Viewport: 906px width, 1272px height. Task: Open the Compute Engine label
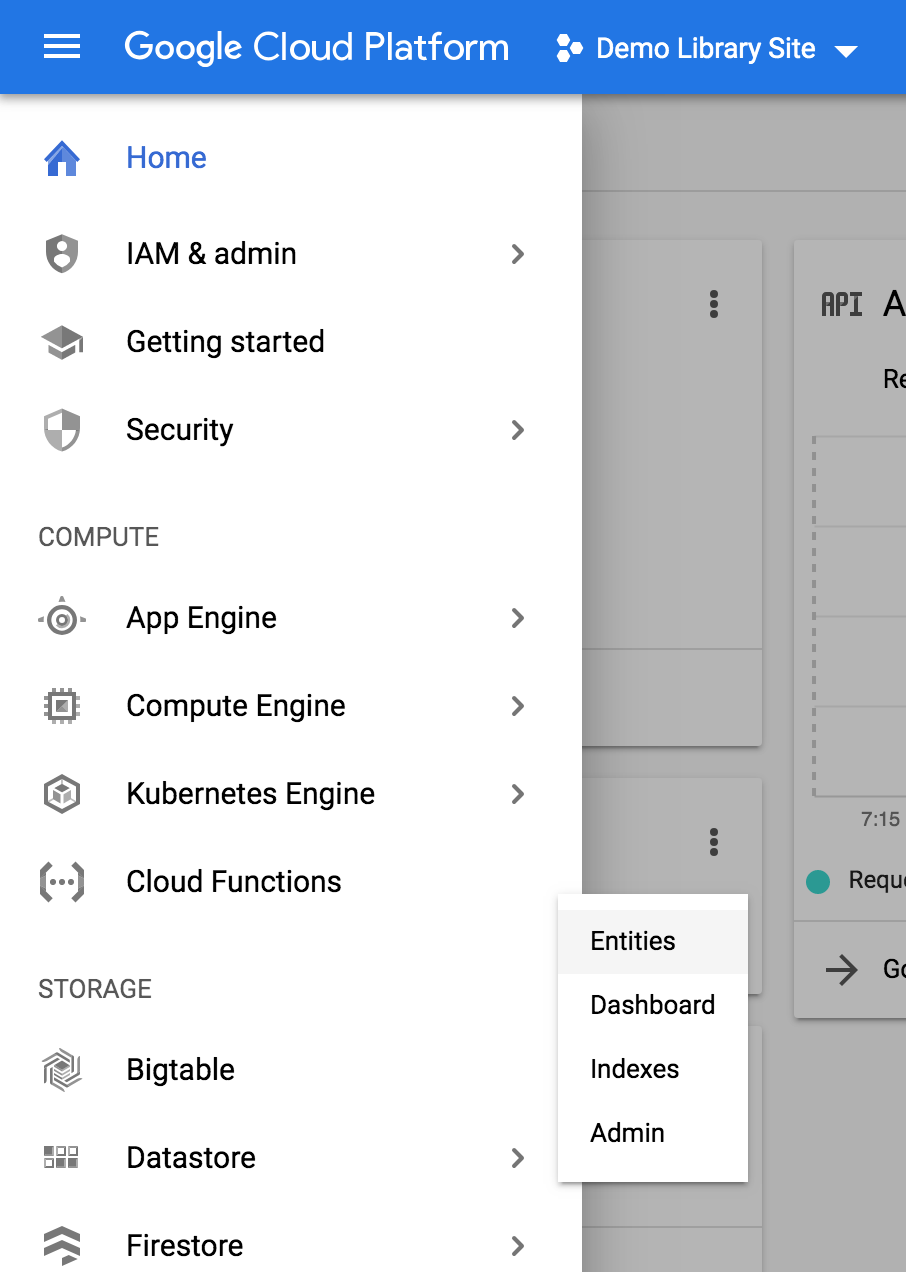(x=236, y=707)
